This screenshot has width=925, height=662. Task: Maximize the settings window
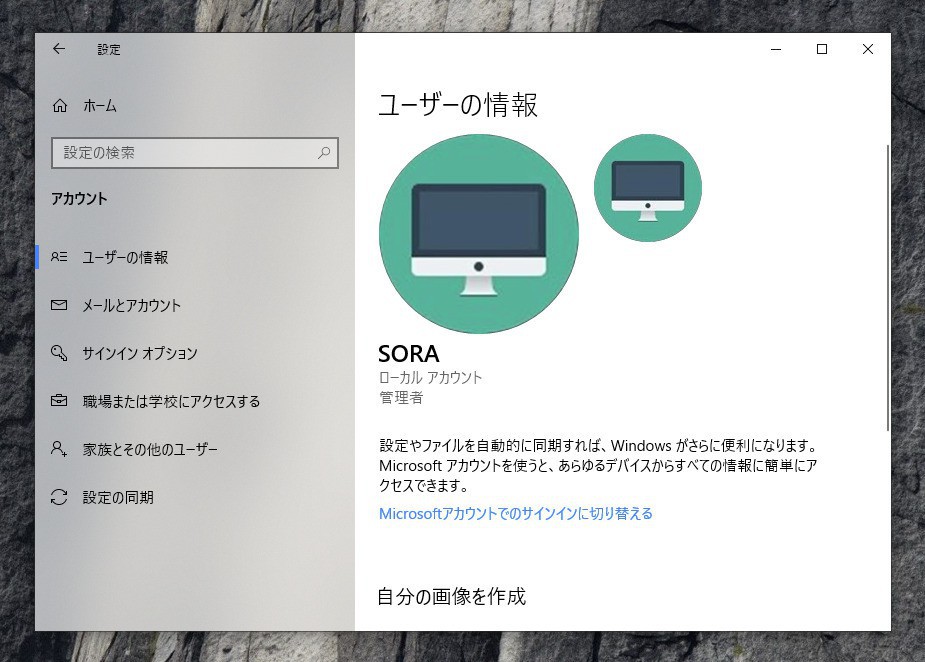pos(822,49)
